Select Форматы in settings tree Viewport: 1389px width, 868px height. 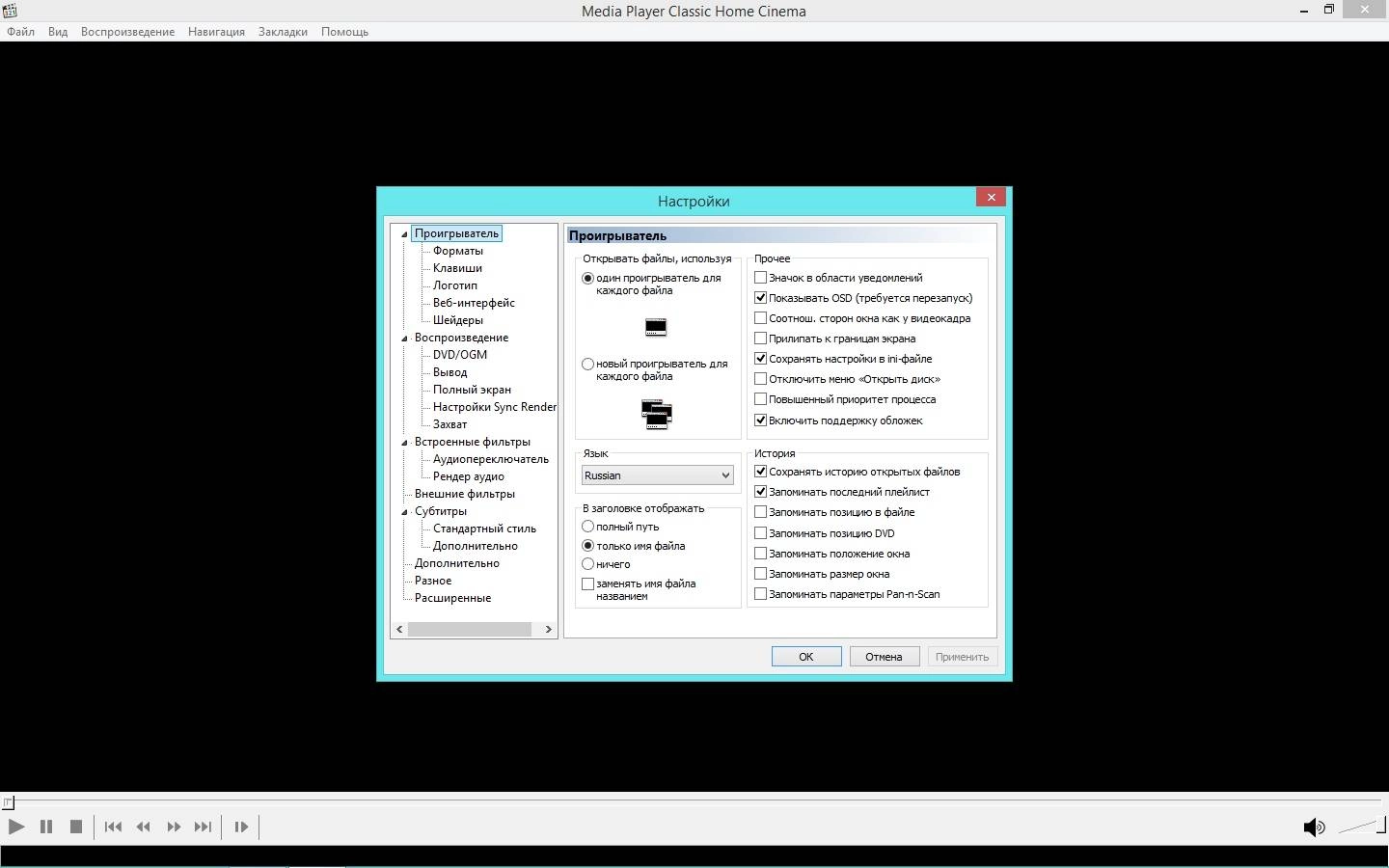tap(458, 251)
